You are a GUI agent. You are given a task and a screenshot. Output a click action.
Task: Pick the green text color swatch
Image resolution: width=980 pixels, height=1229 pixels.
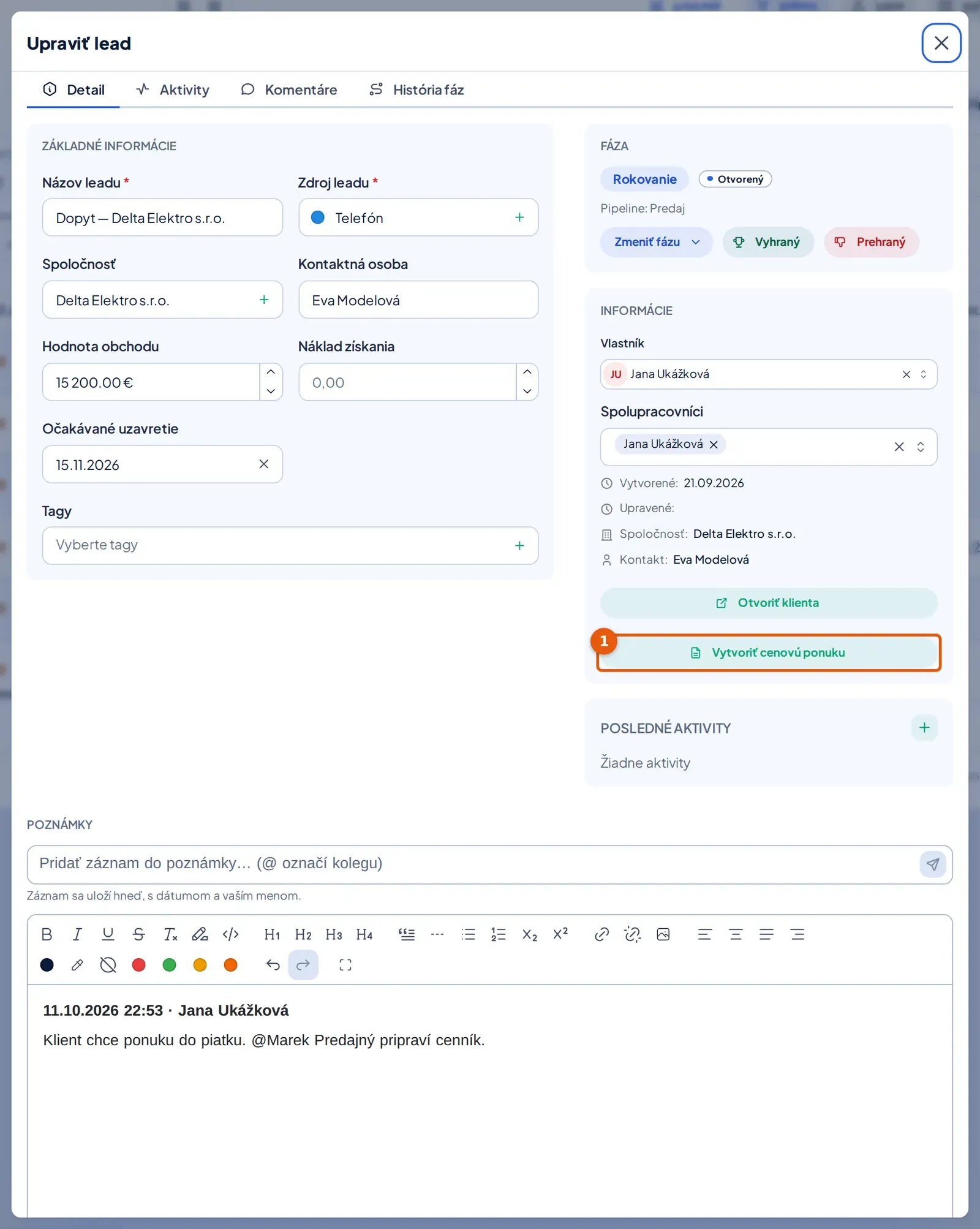coord(170,965)
